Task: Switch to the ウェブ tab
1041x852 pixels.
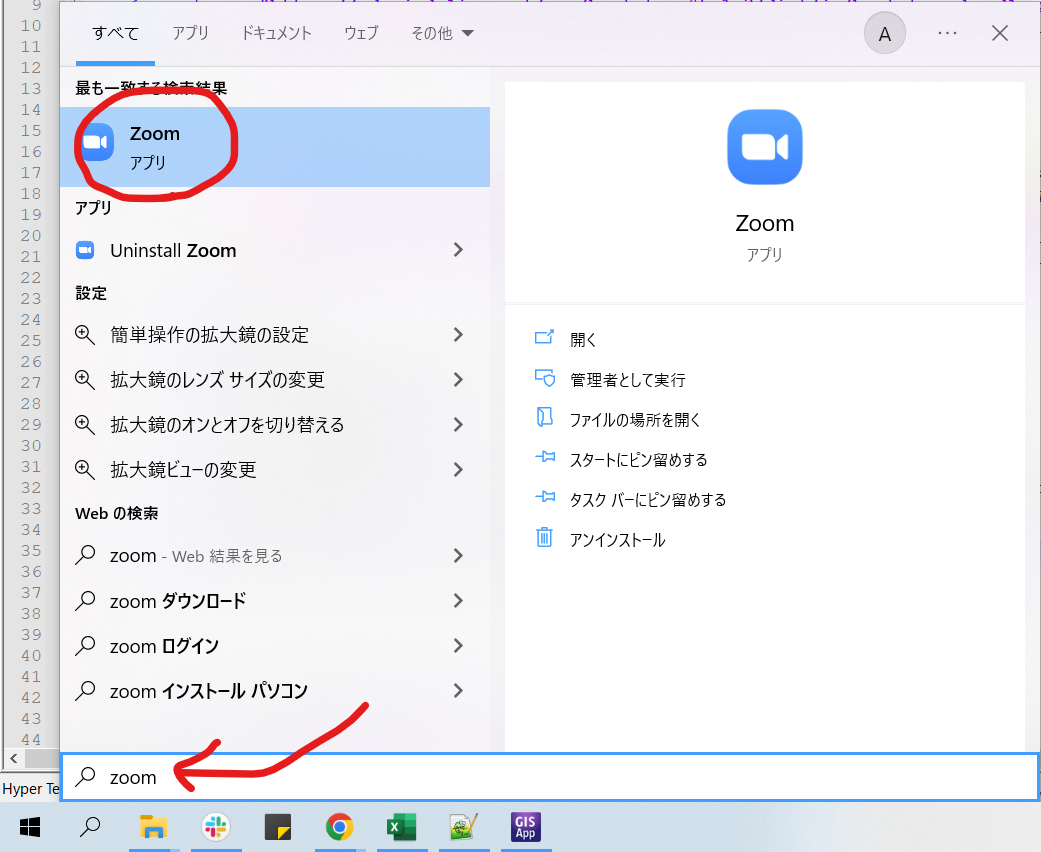Action: coord(361,33)
